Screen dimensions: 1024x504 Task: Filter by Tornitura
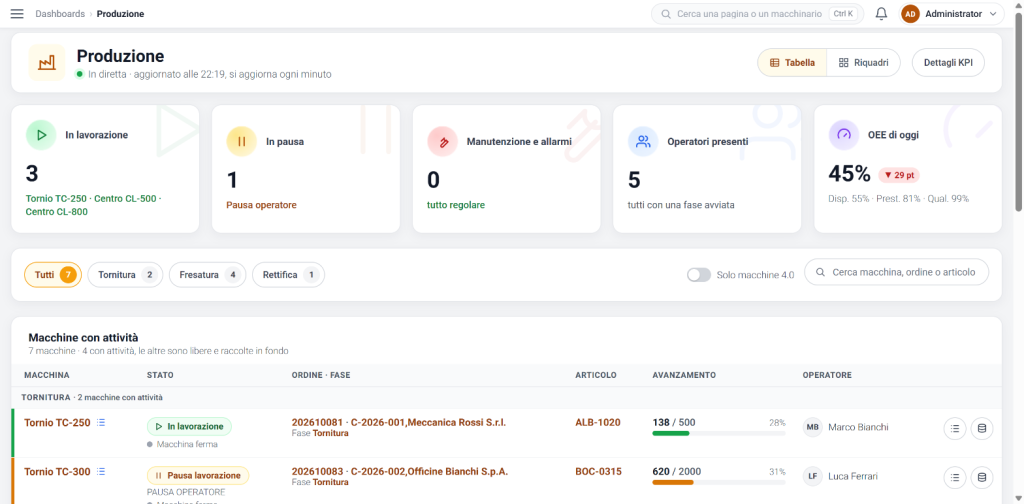point(125,275)
